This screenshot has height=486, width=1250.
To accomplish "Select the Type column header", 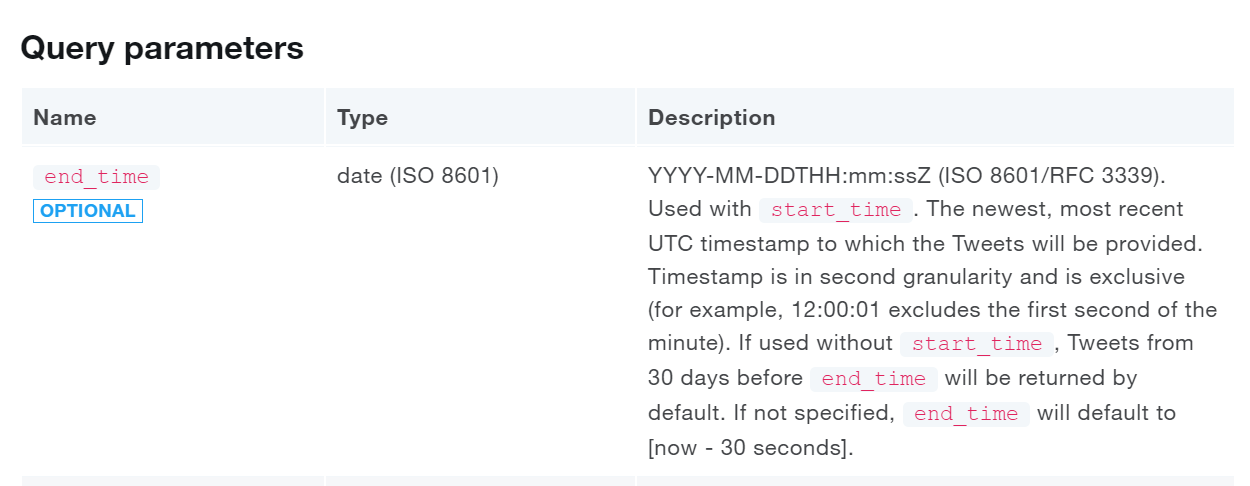I will click(x=362, y=117).
